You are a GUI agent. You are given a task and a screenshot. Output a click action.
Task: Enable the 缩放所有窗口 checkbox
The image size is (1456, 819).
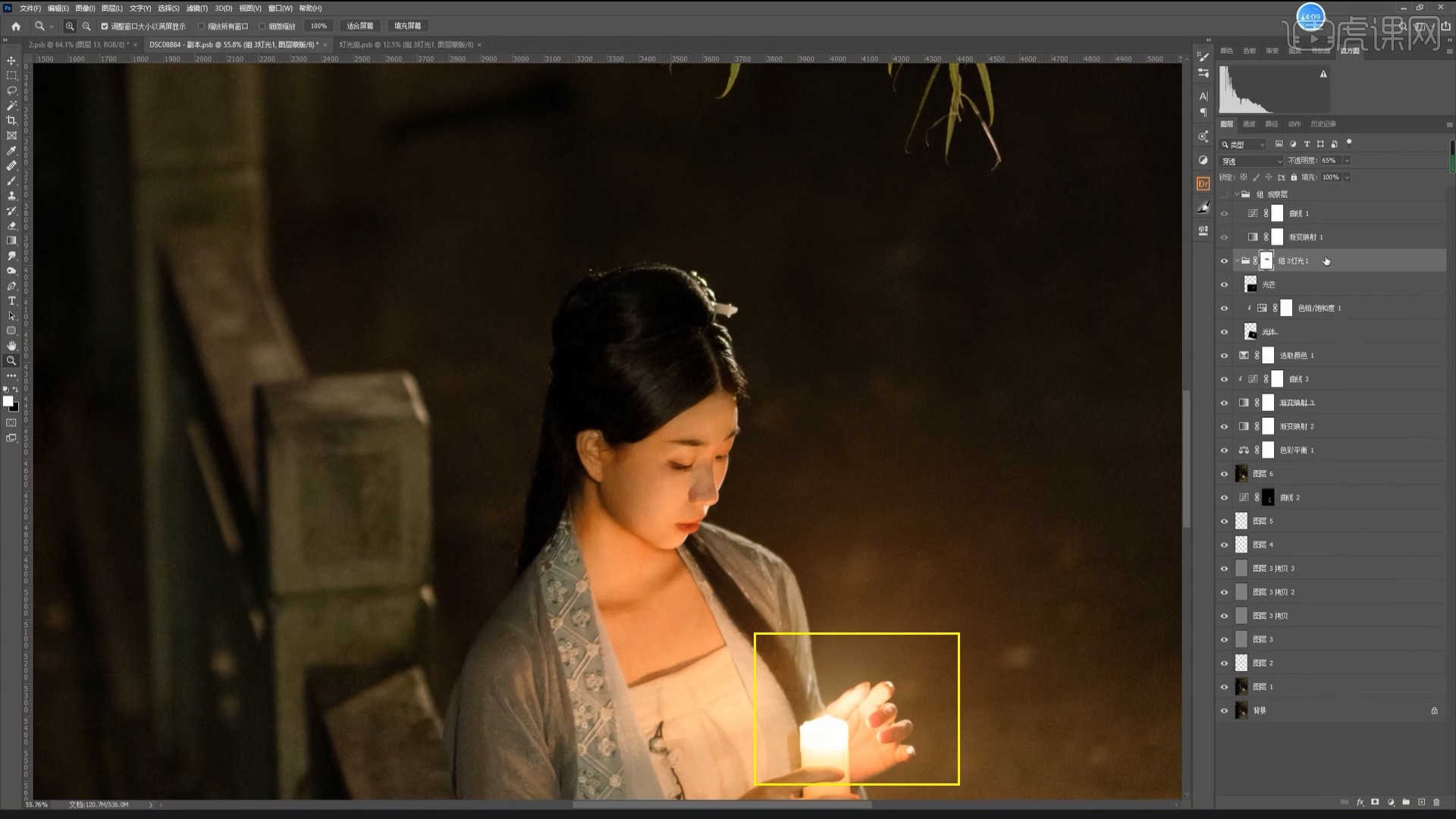[202, 27]
